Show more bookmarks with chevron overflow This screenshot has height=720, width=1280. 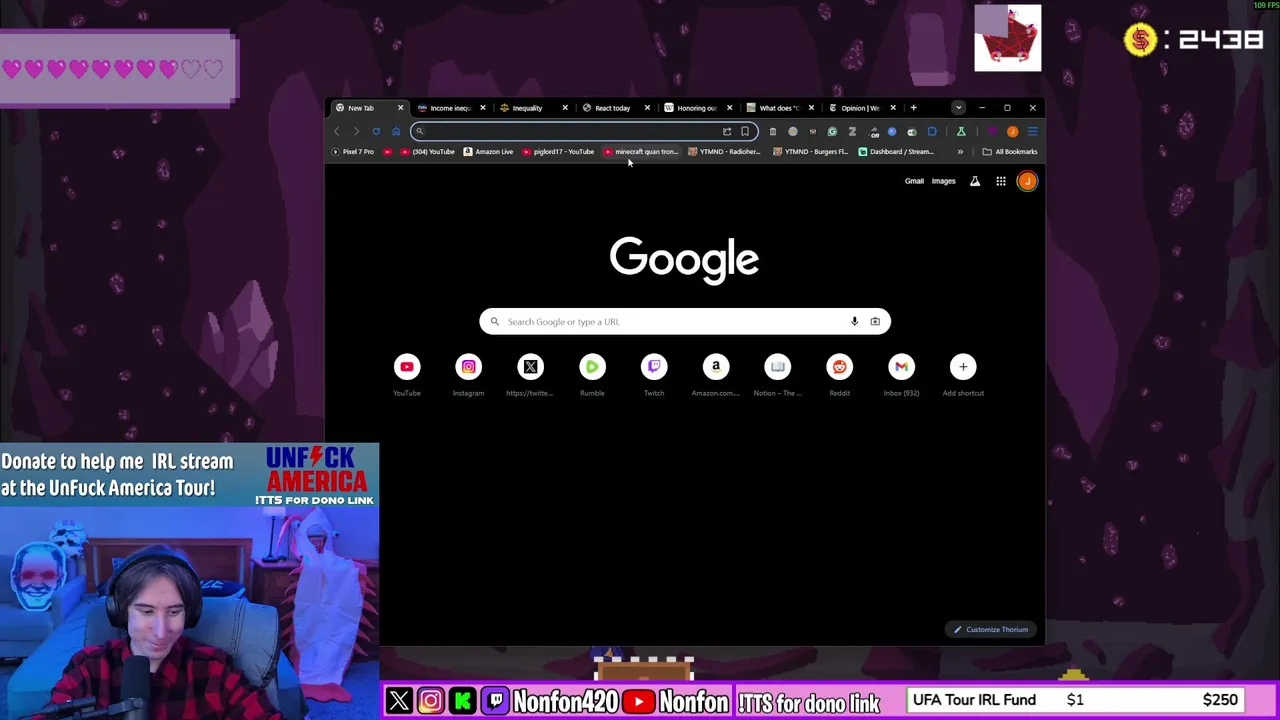[x=960, y=152]
